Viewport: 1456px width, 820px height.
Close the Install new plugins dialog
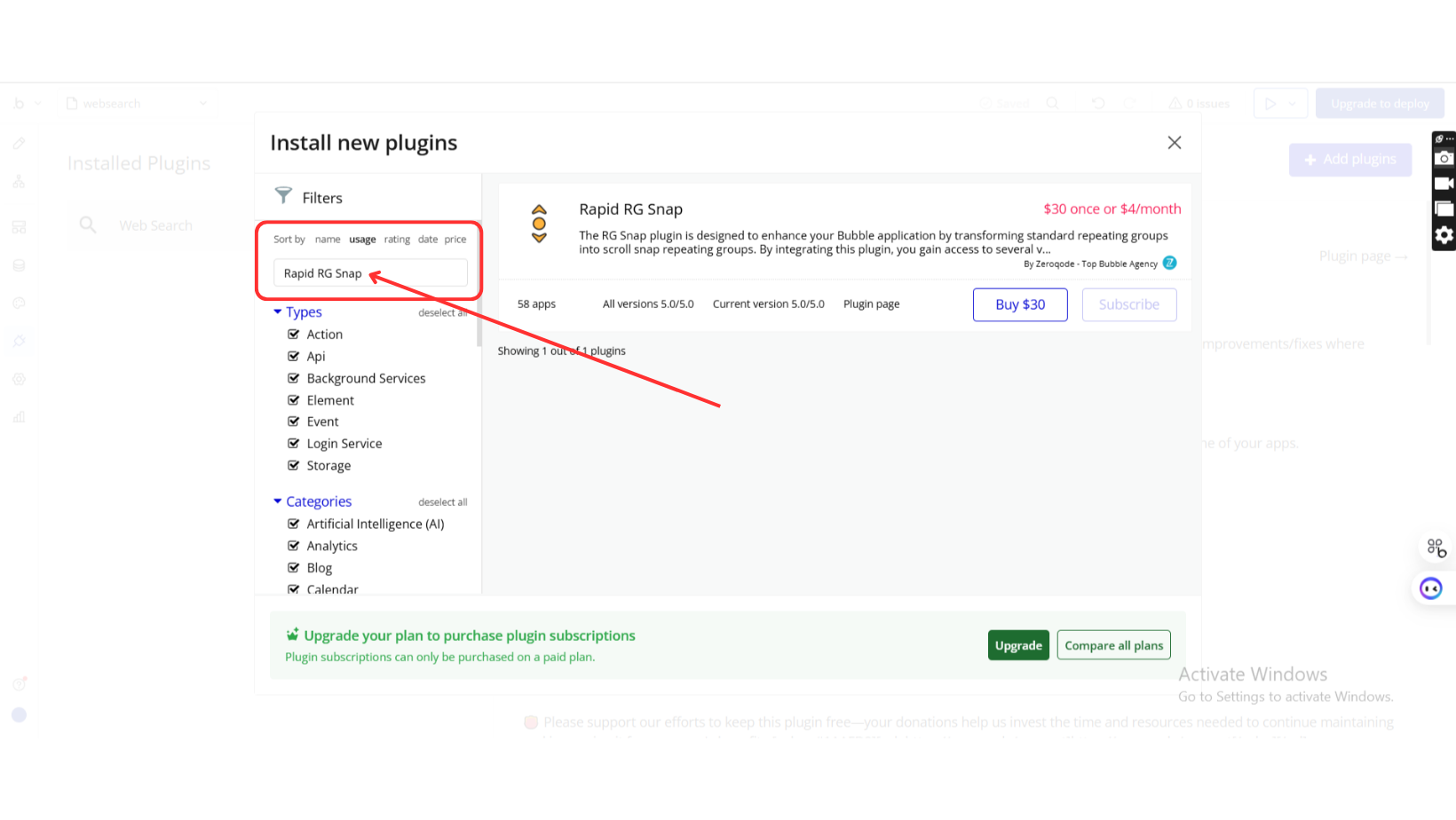point(1174,143)
